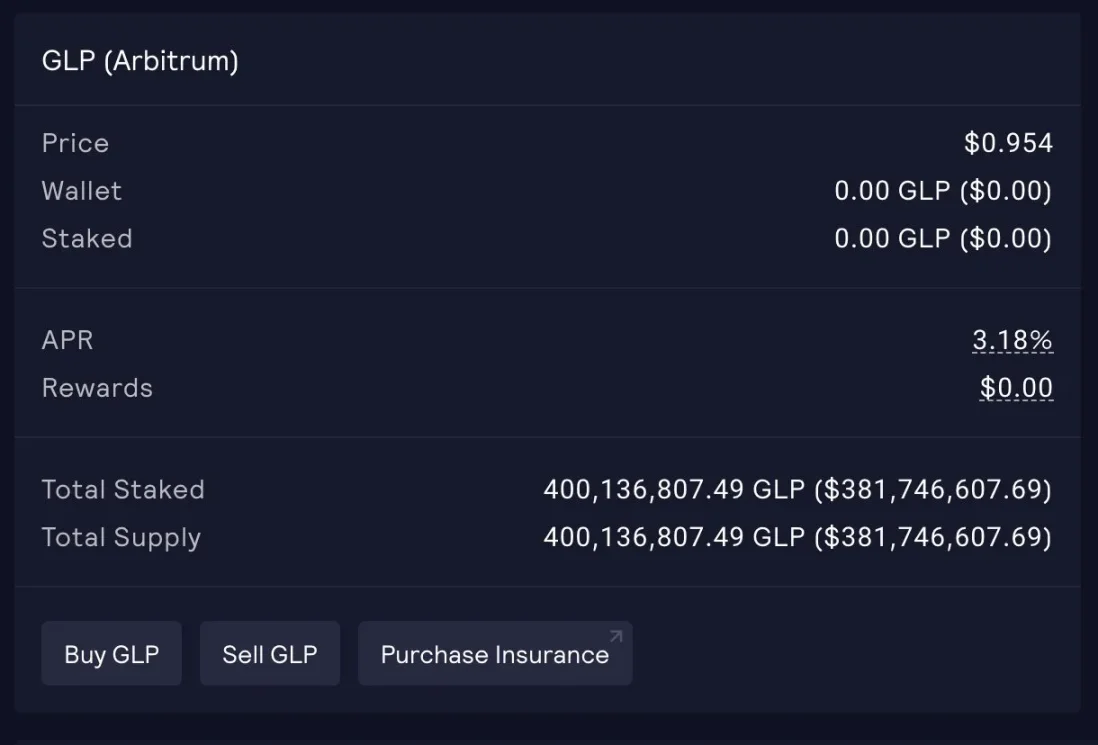The width and height of the screenshot is (1098, 745).
Task: Click the Rewards label
Action: 97,388
